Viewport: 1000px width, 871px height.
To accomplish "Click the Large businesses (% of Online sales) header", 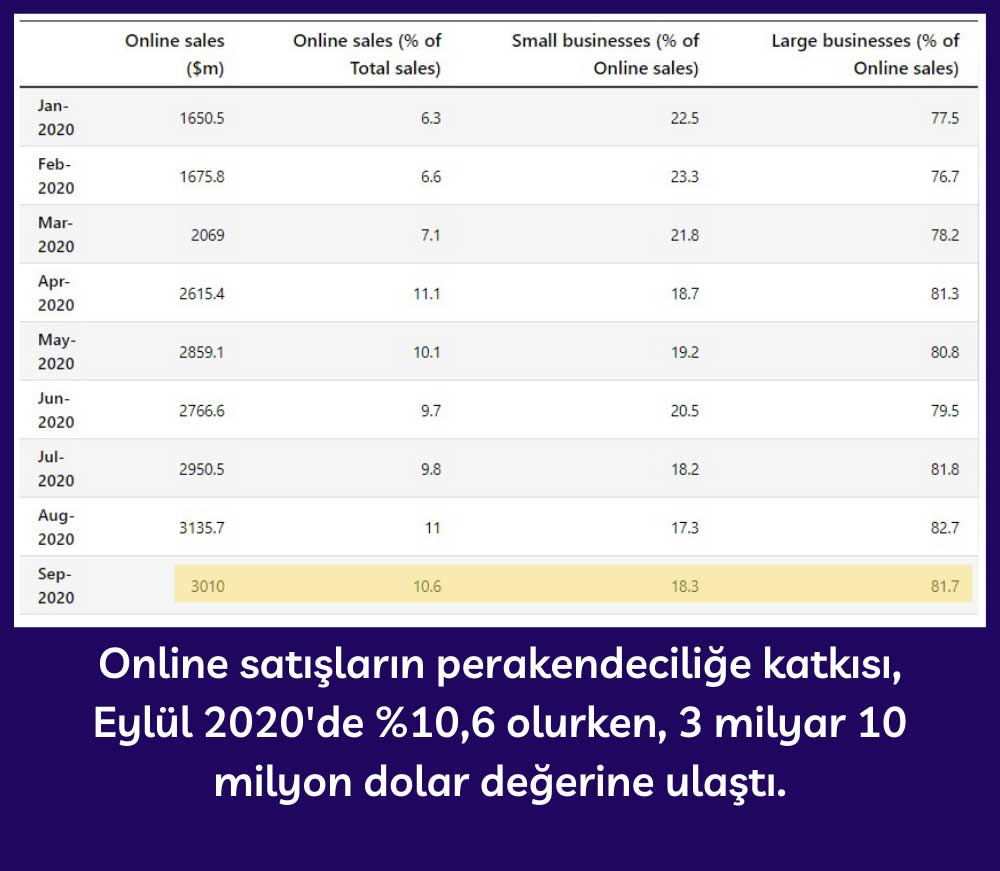I will click(865, 54).
